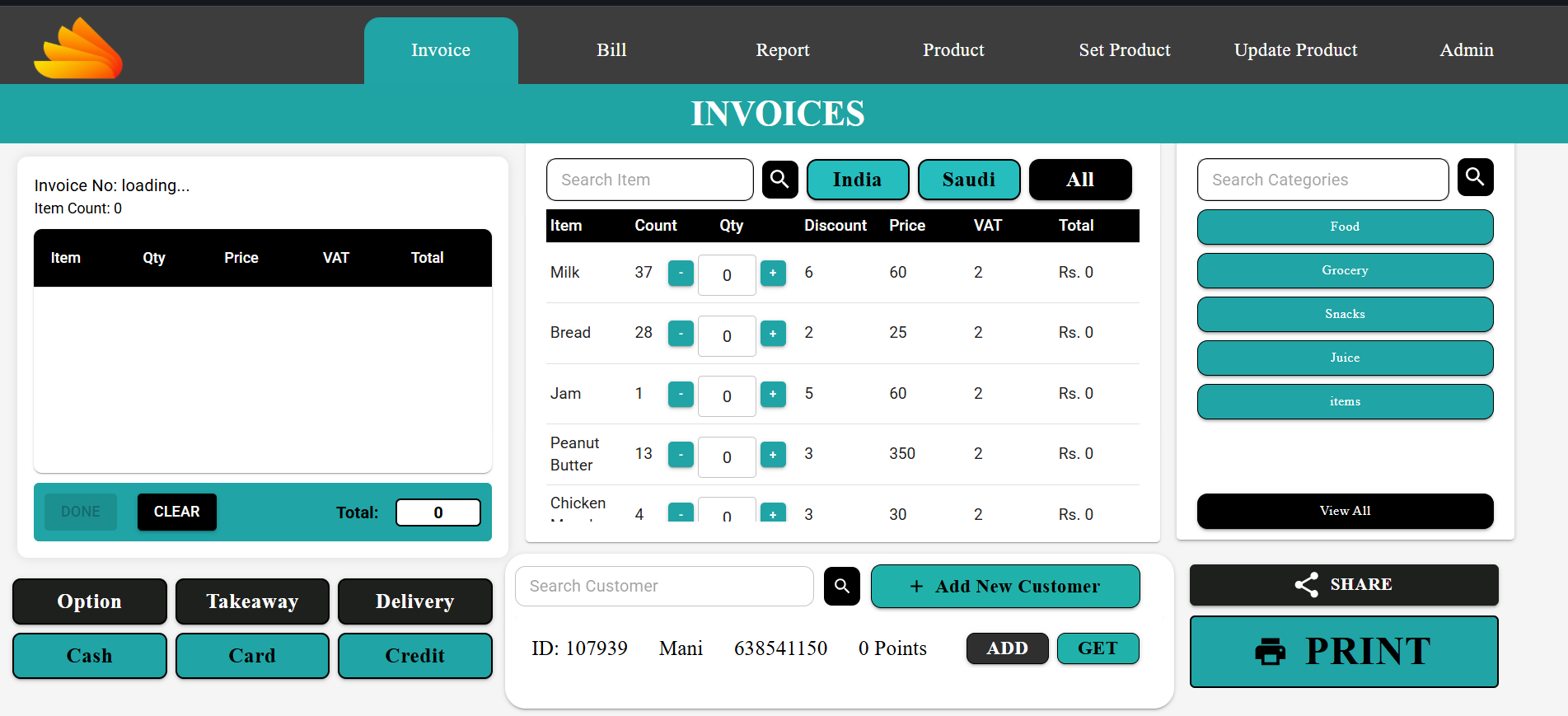This screenshot has width=1568, height=716.
Task: Increase Jam quantity with plus button
Action: pos(772,394)
